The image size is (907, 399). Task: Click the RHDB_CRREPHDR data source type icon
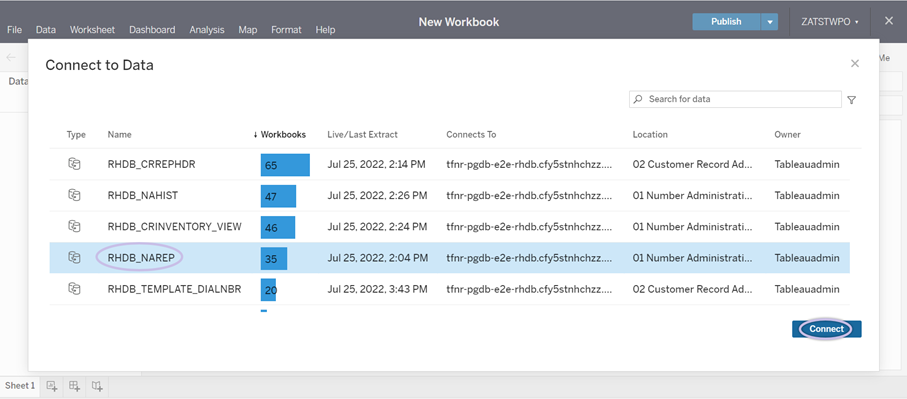click(x=74, y=164)
